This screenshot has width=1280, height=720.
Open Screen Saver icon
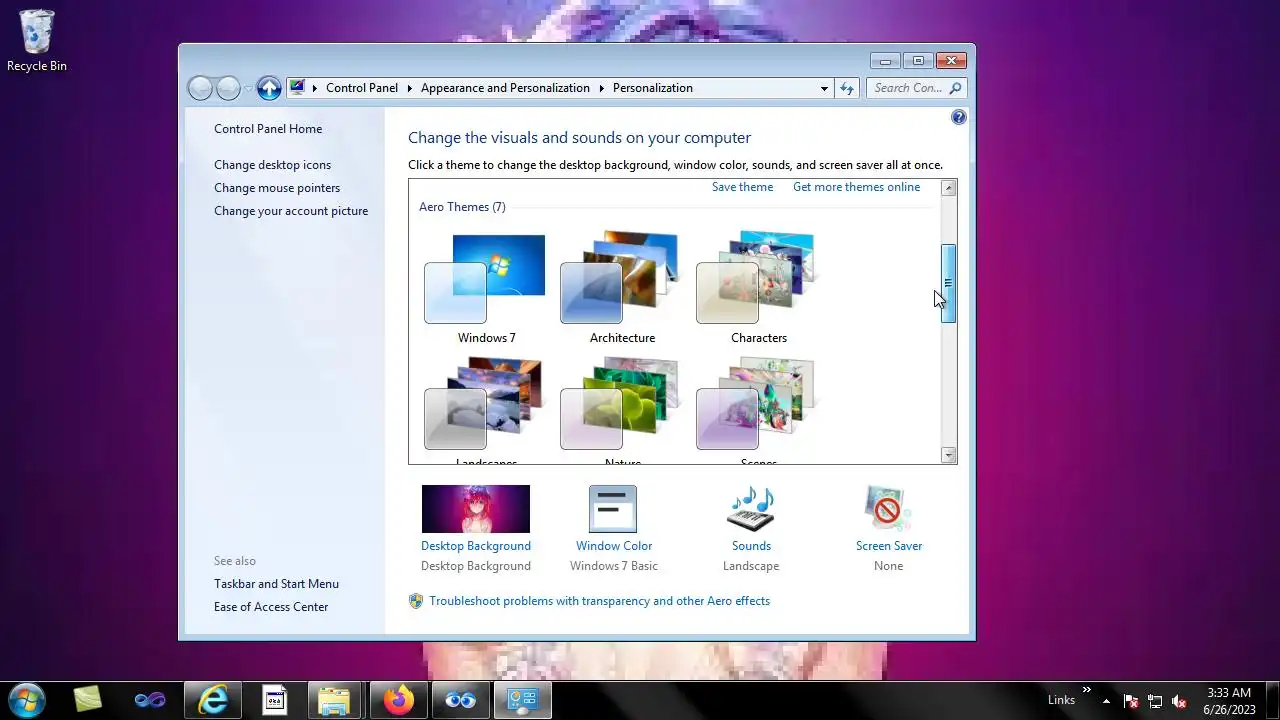[888, 509]
